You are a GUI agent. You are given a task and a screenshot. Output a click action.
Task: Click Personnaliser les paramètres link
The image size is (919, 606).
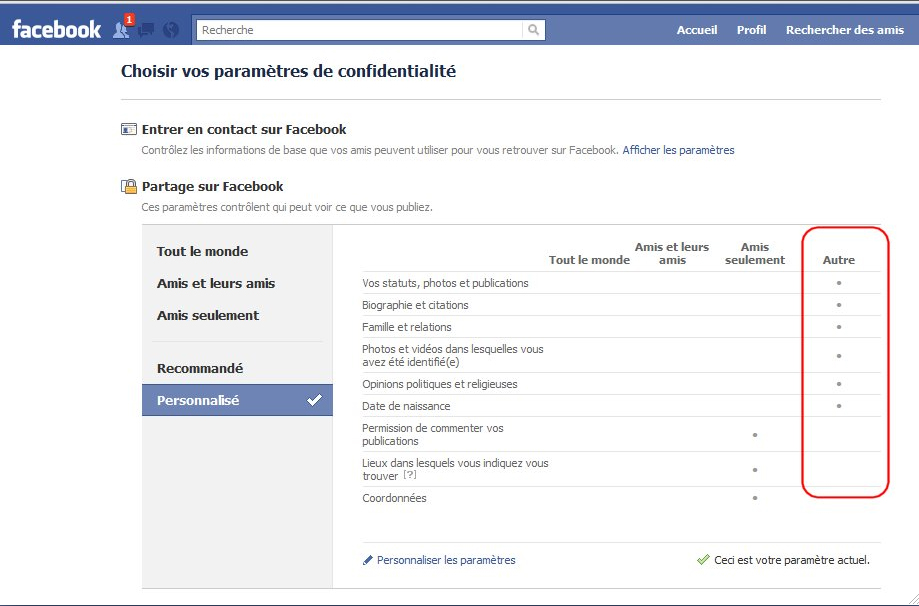coord(446,560)
